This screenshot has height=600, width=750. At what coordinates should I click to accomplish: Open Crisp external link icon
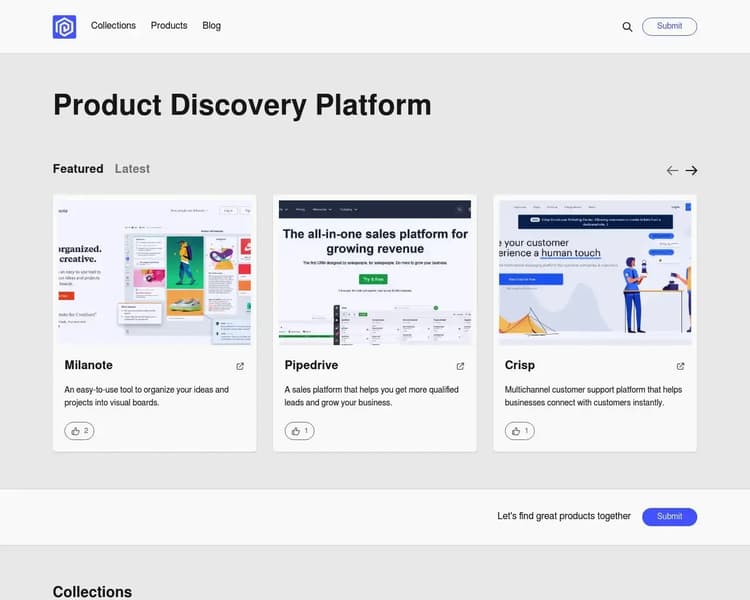pyautogui.click(x=680, y=366)
